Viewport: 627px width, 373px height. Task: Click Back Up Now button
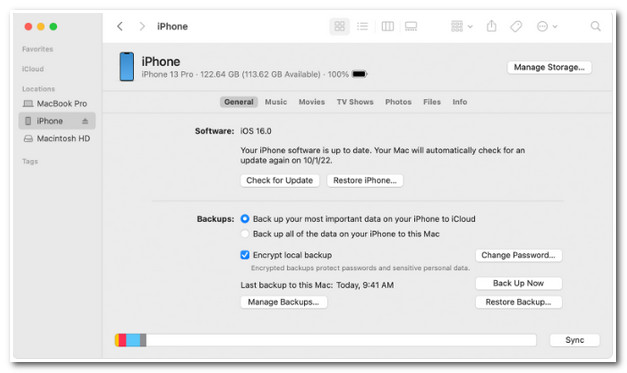click(x=518, y=283)
